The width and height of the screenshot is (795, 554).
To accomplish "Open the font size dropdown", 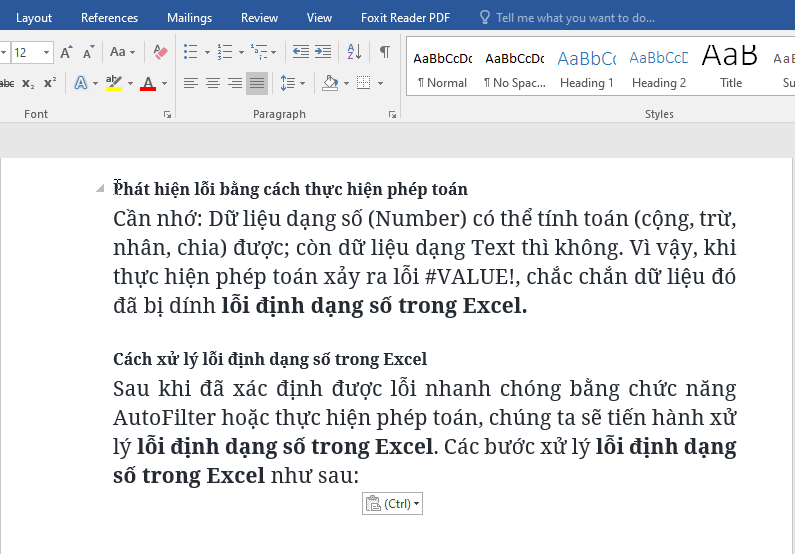I will click(46, 52).
